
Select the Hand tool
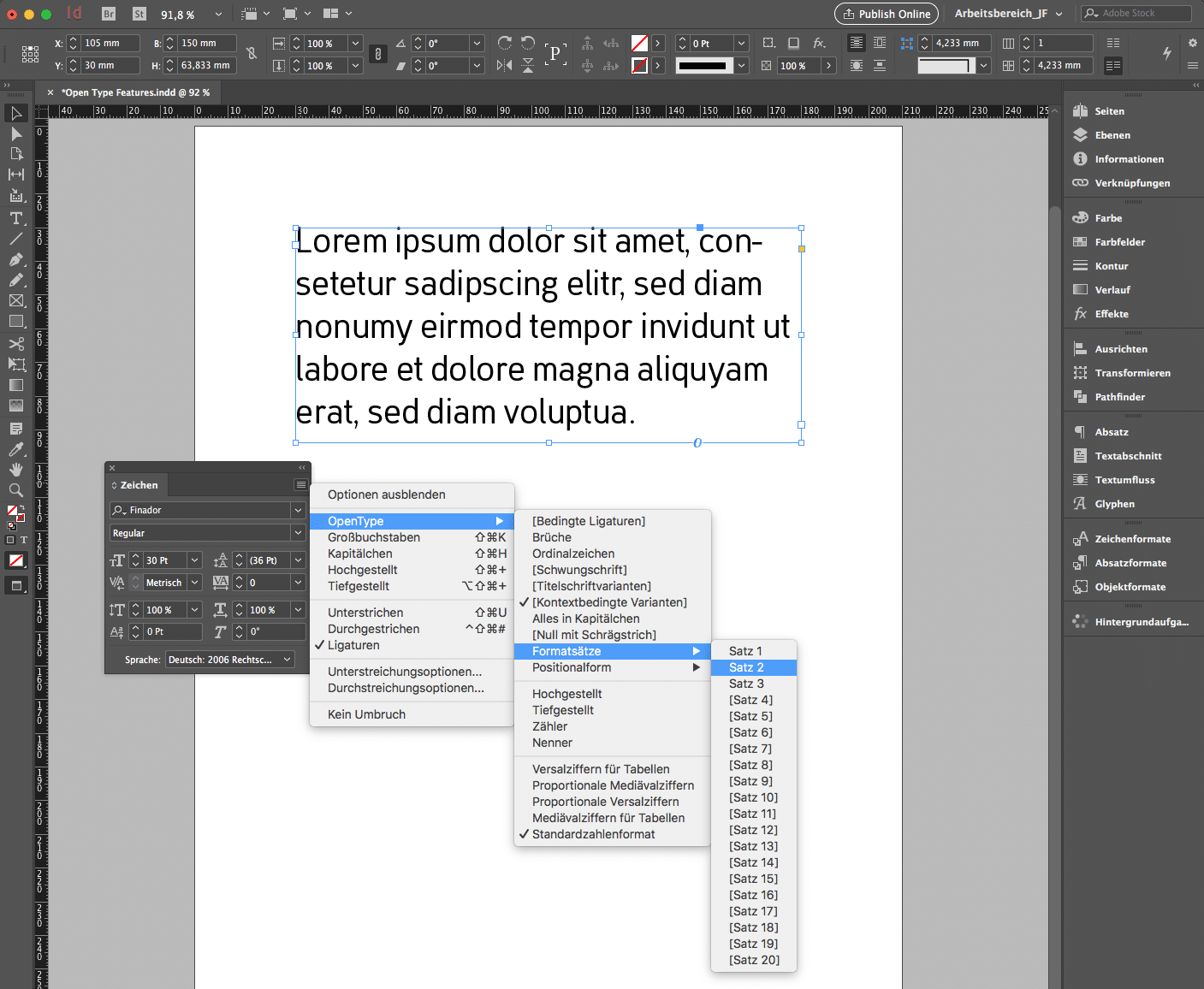15,469
